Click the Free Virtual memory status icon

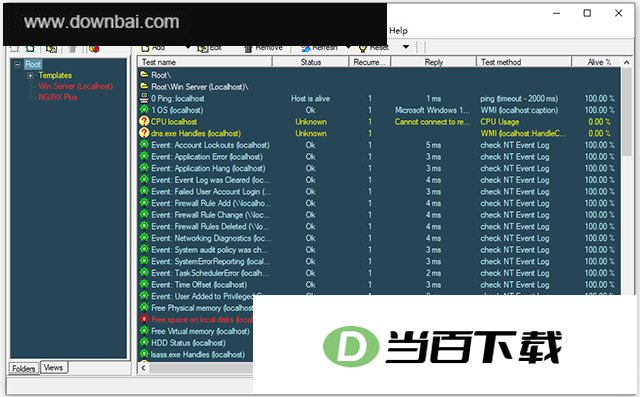144,330
